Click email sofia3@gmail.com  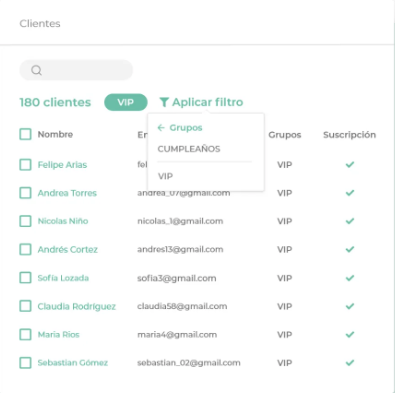[177, 278]
